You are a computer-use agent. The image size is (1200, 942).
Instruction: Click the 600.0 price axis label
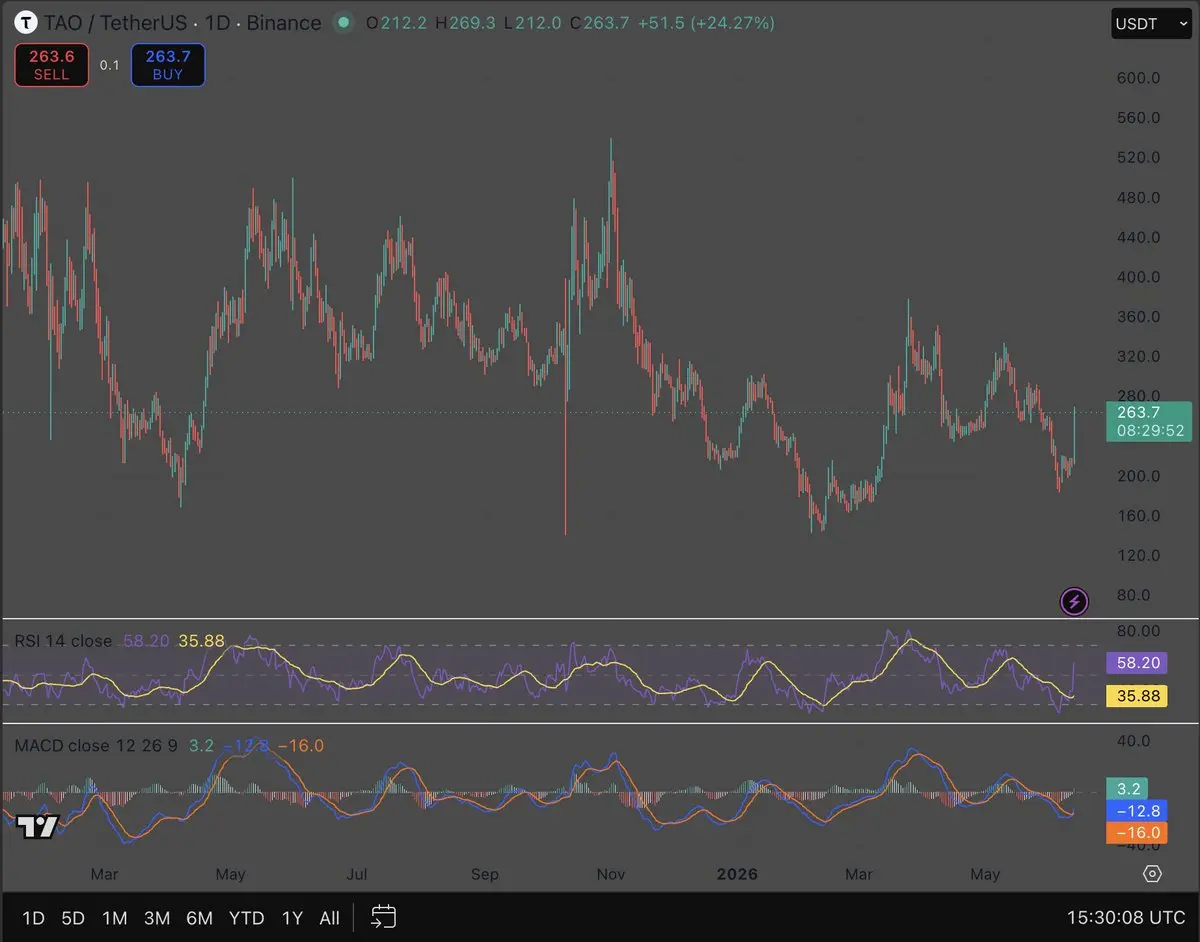pos(1139,78)
